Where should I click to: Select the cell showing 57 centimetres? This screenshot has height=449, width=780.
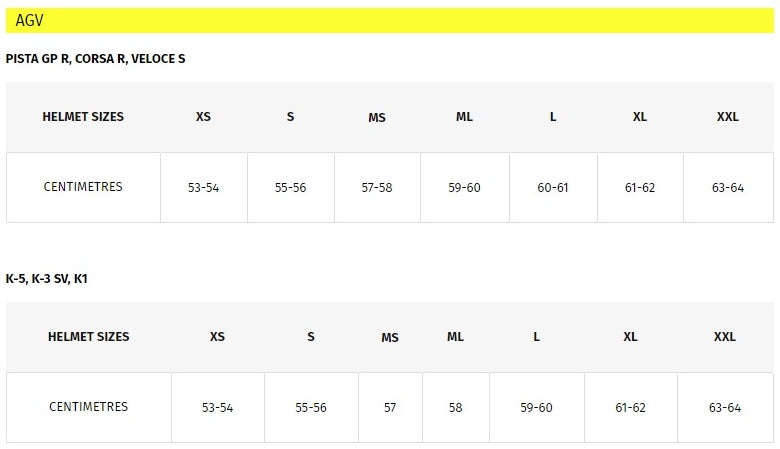[390, 408]
